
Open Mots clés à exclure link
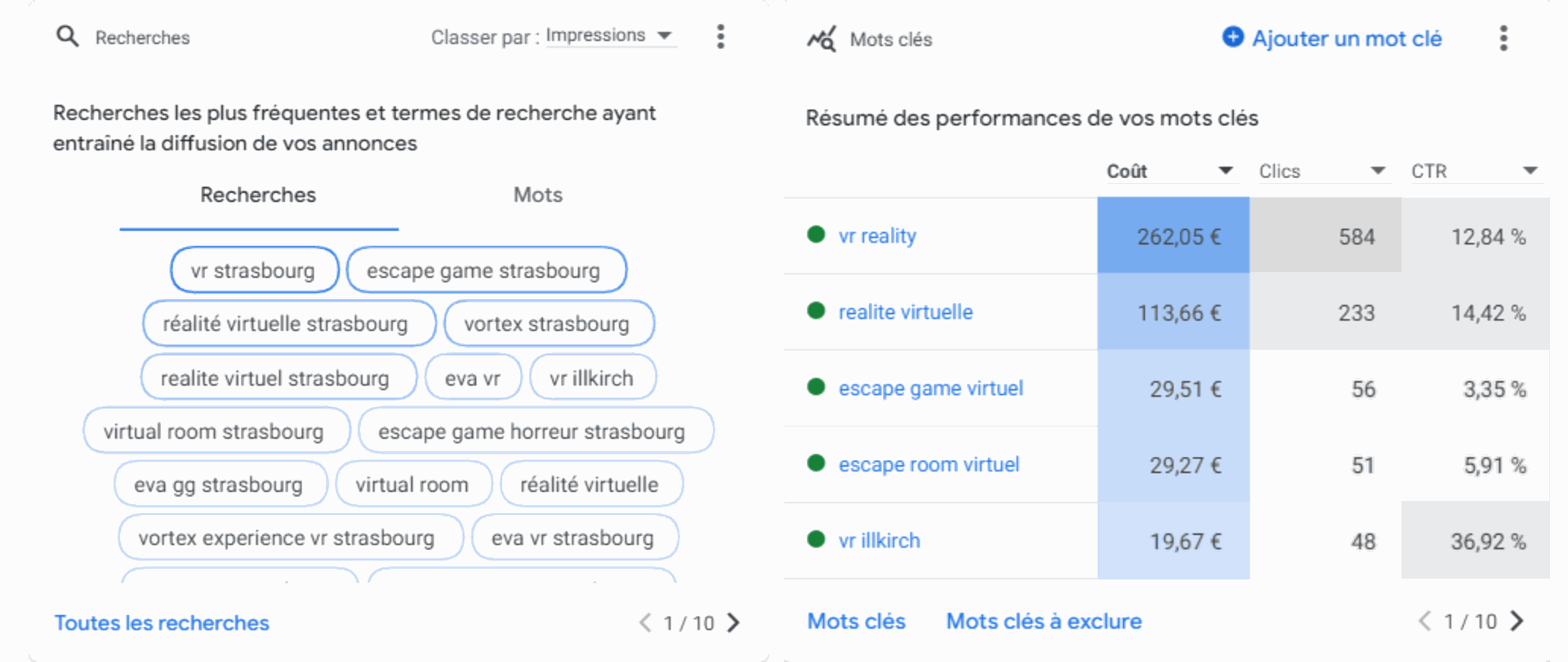(1044, 621)
